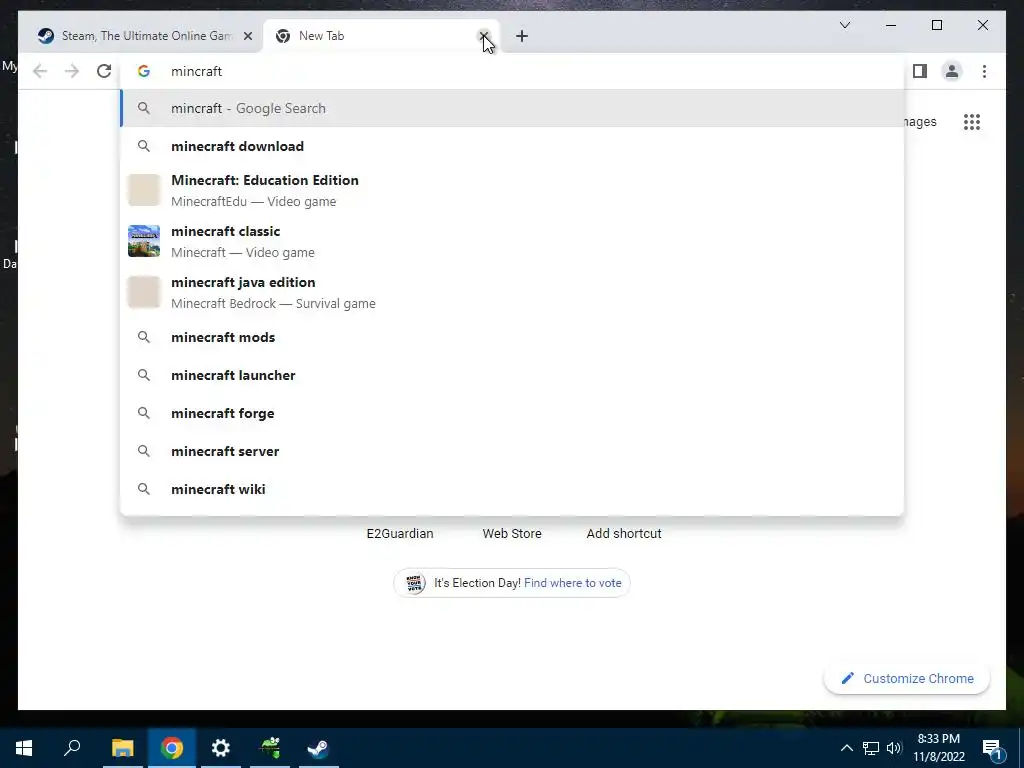Select 'minecraft server' suggestion

tap(511, 451)
